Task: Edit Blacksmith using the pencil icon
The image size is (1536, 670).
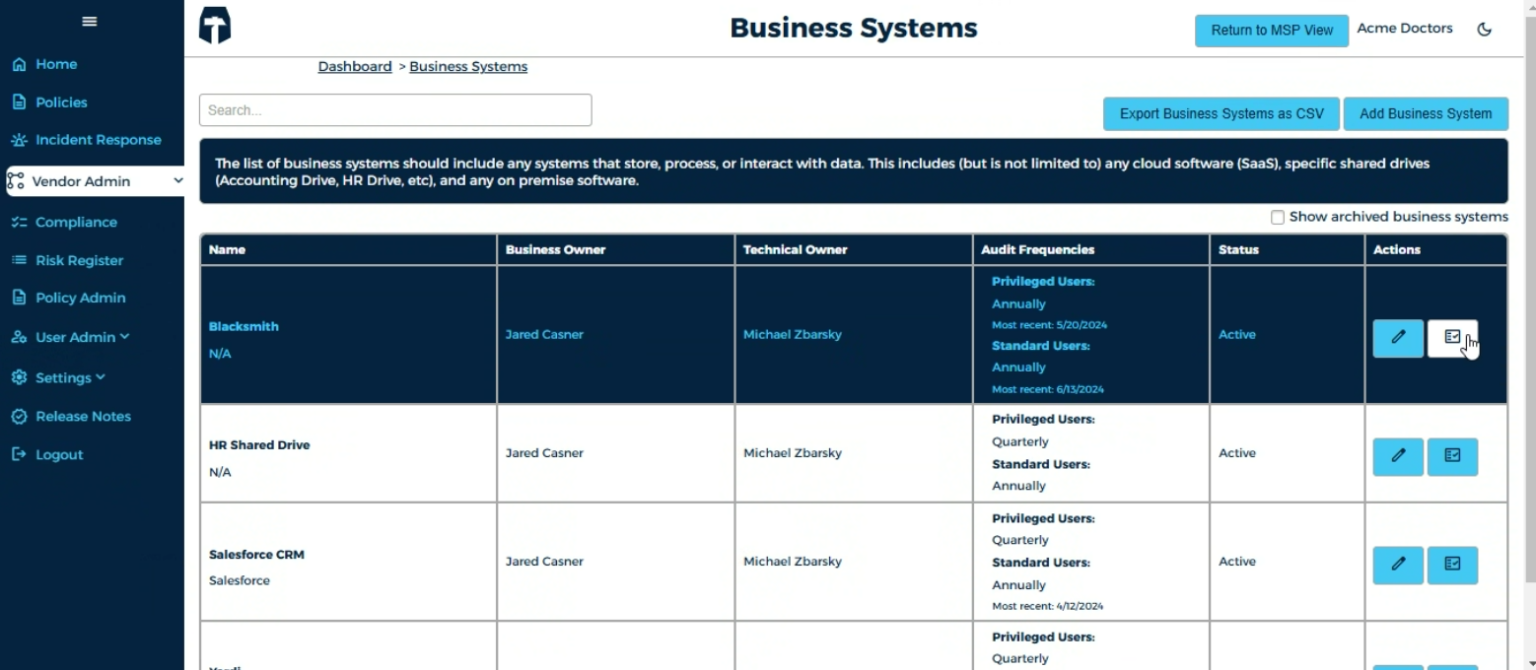Action: point(1397,338)
